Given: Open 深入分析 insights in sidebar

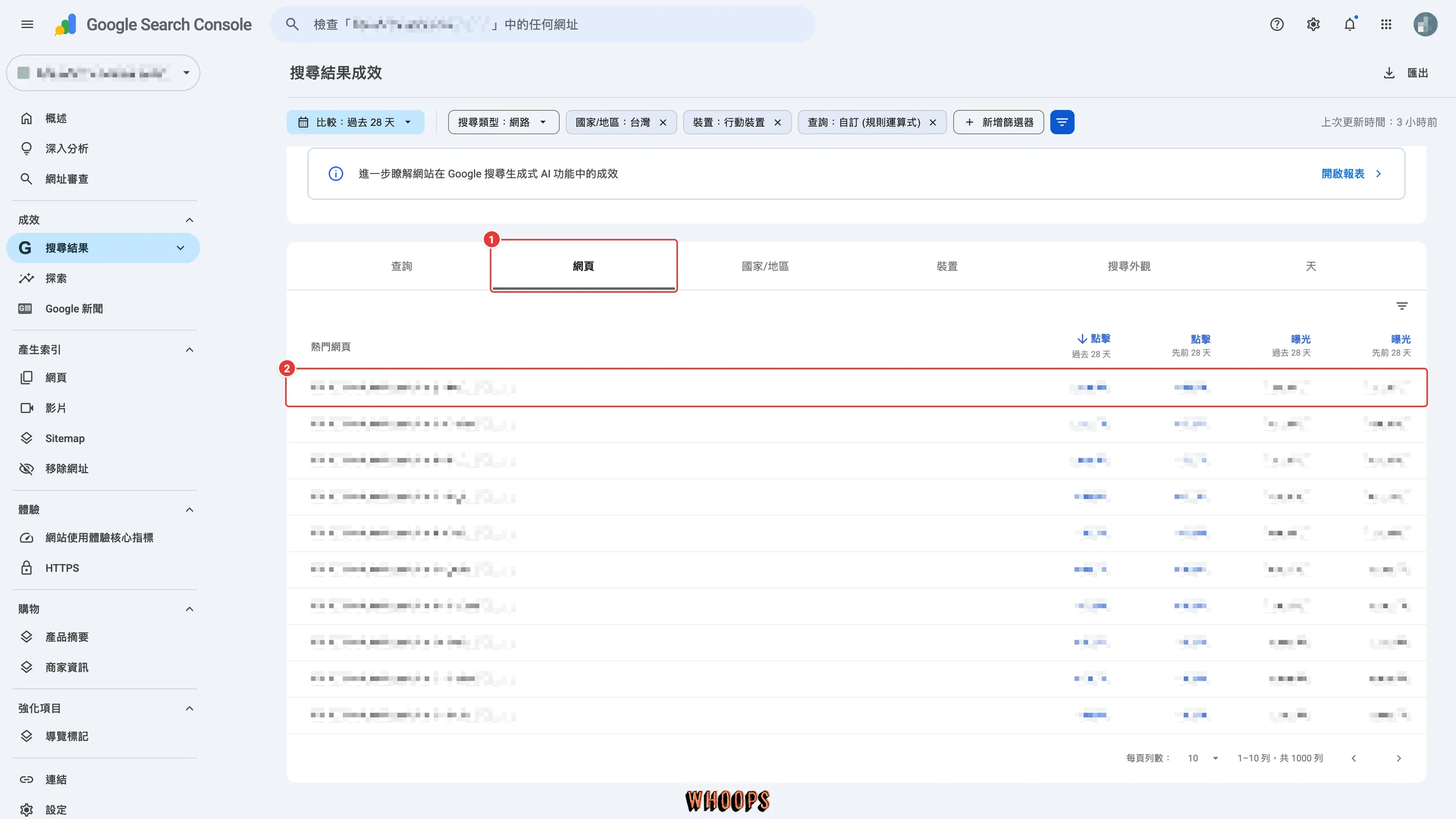Looking at the screenshot, I should [x=104, y=148].
